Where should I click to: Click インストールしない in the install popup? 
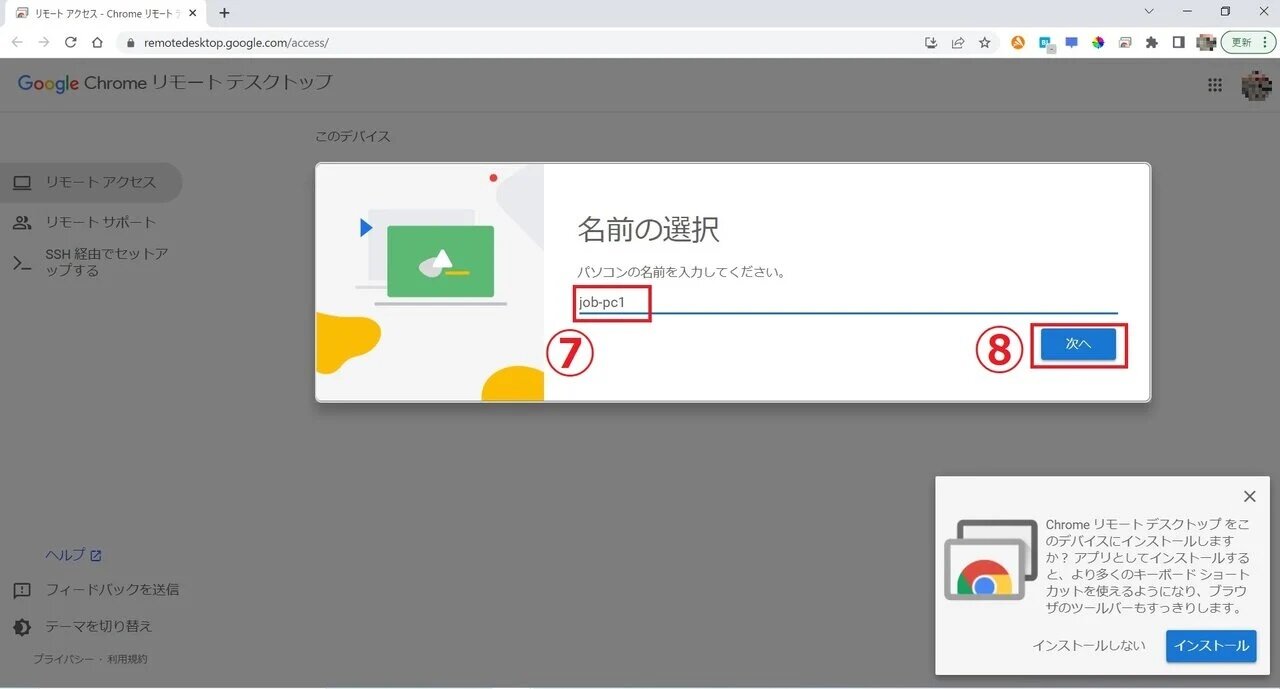coord(1089,646)
